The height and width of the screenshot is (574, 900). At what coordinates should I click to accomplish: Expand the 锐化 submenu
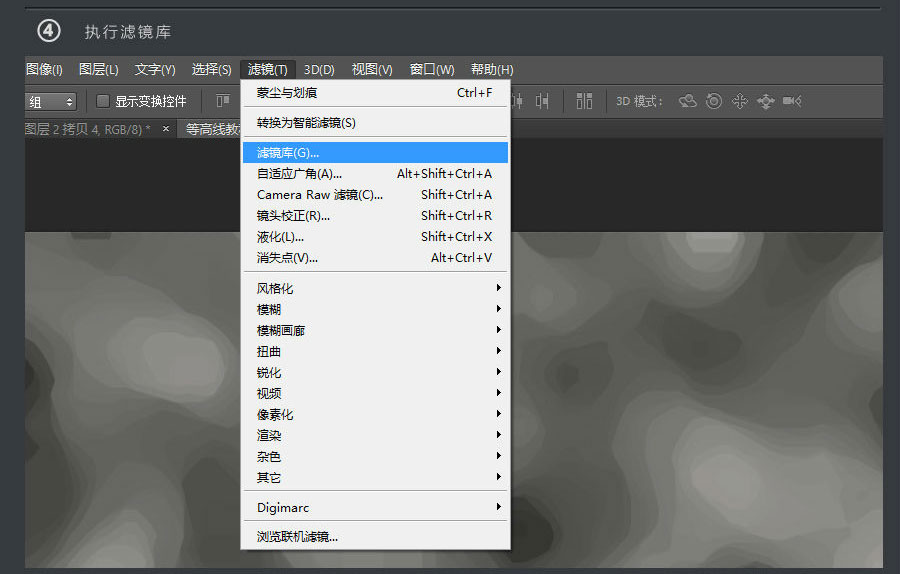point(375,372)
